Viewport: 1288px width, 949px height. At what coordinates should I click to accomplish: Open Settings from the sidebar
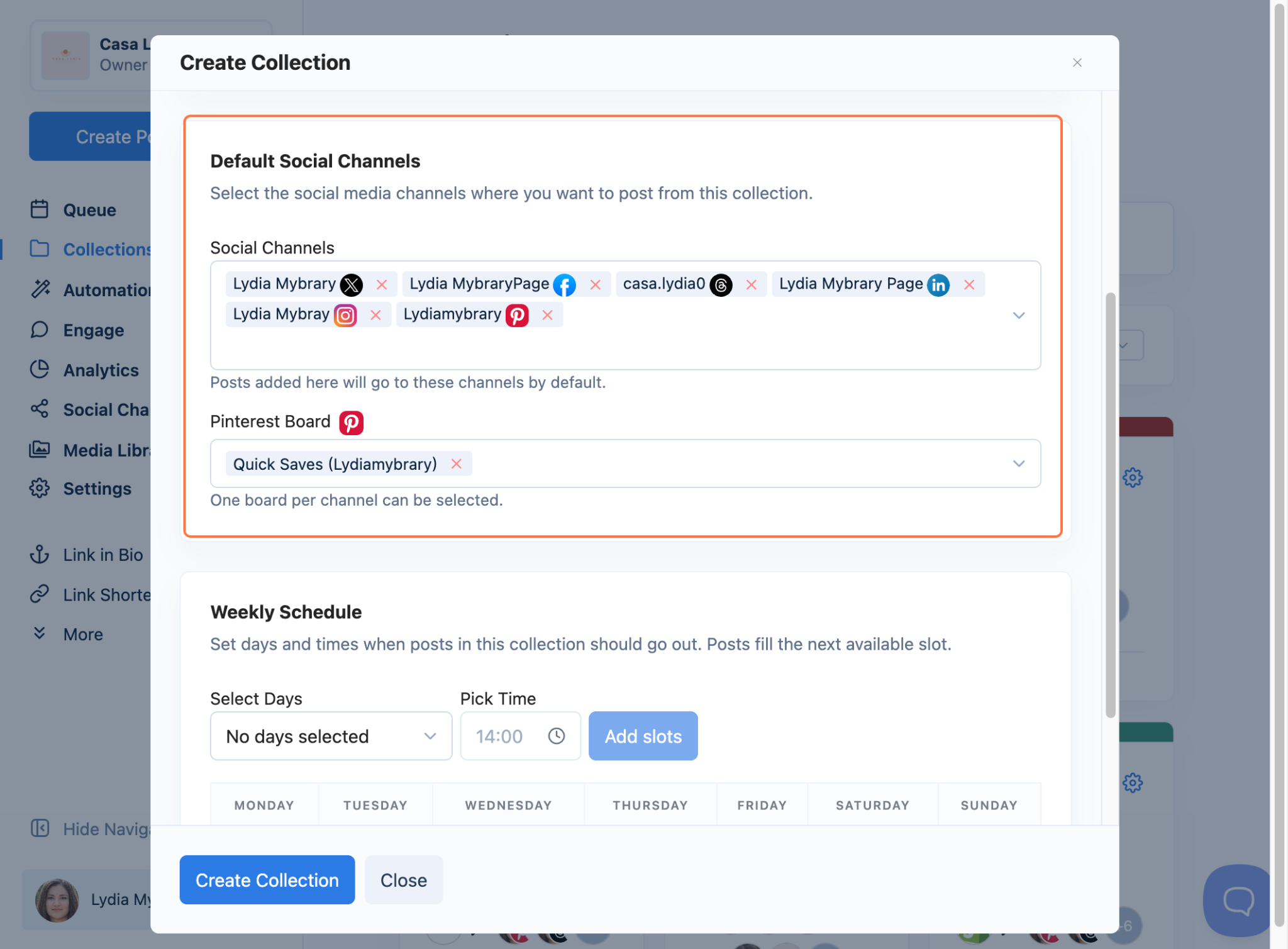97,489
